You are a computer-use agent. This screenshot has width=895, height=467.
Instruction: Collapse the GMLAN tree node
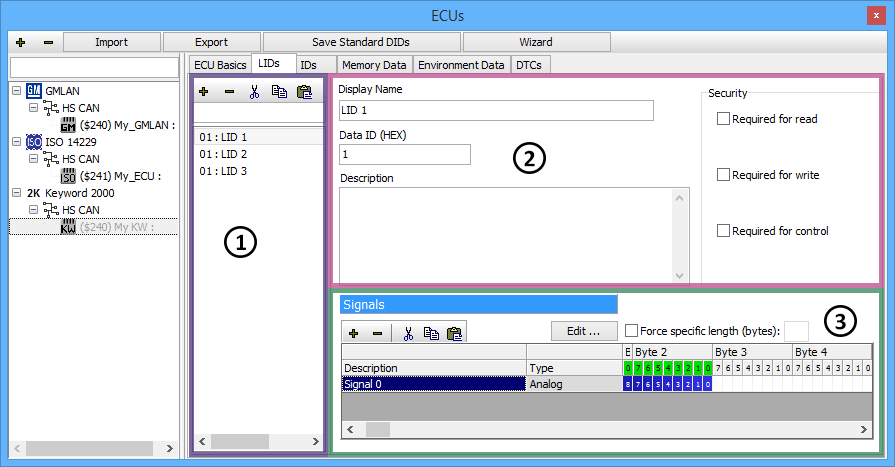pyautogui.click(x=18, y=90)
